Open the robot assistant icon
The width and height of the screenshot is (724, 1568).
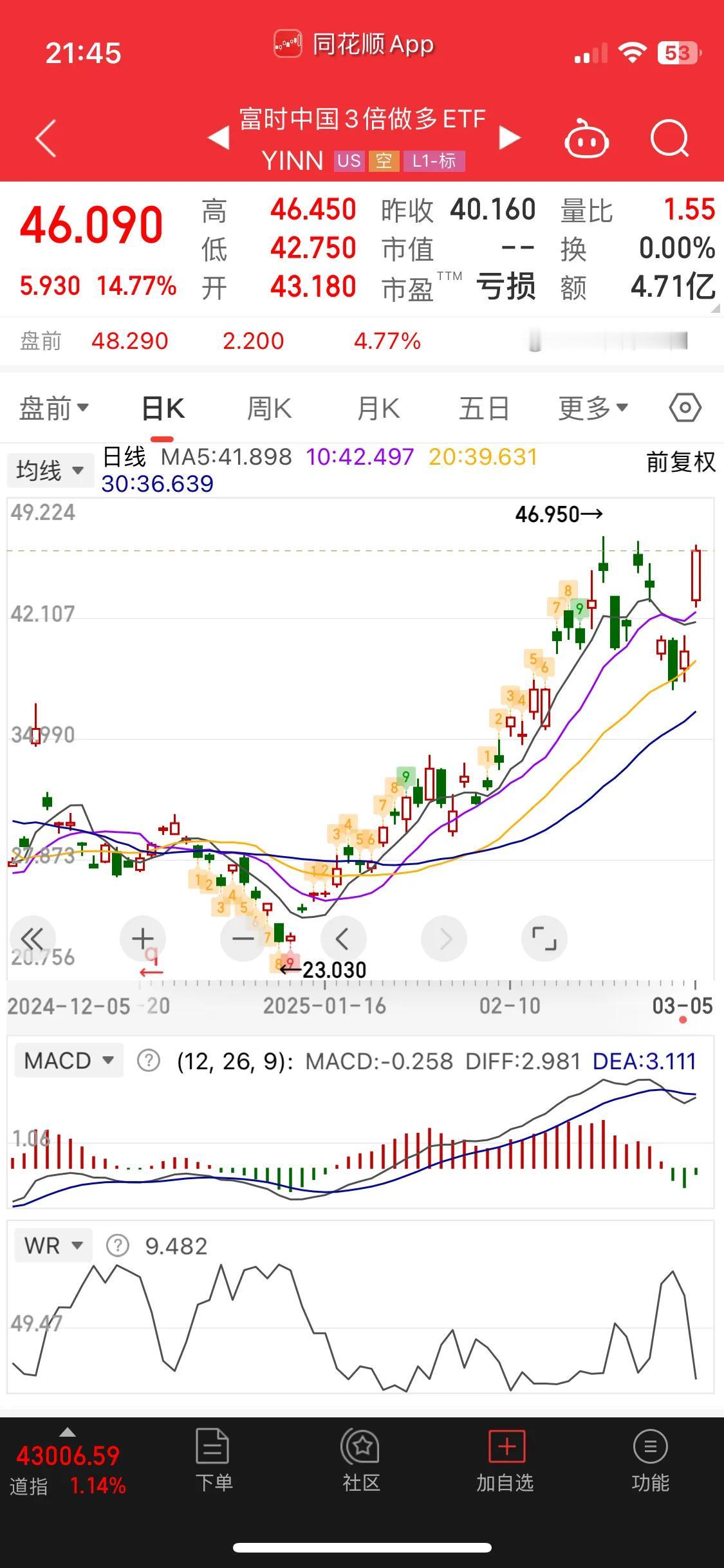[x=586, y=138]
